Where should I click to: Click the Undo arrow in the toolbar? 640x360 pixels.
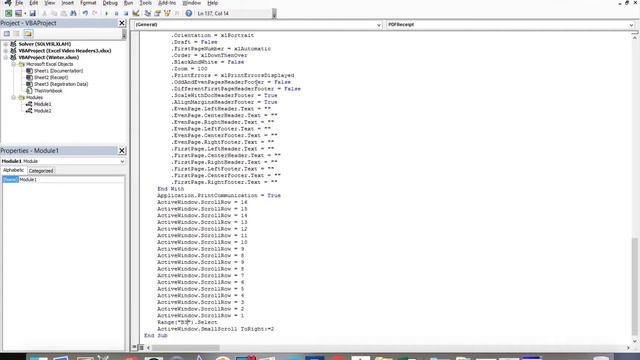coord(85,13)
